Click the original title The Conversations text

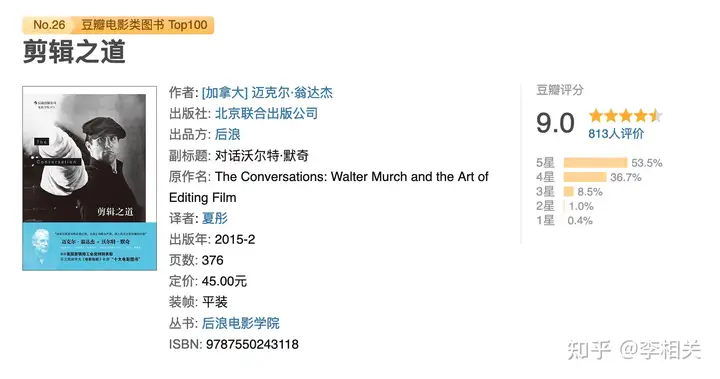270,176
